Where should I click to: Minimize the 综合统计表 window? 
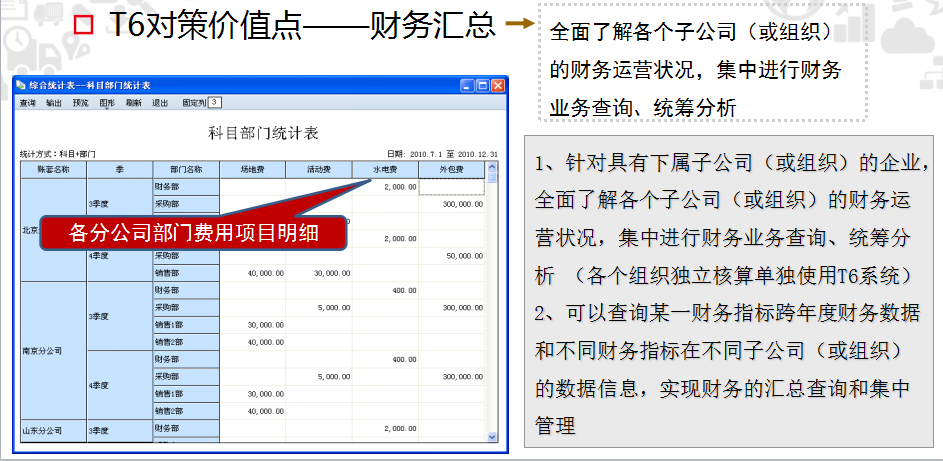[468, 86]
